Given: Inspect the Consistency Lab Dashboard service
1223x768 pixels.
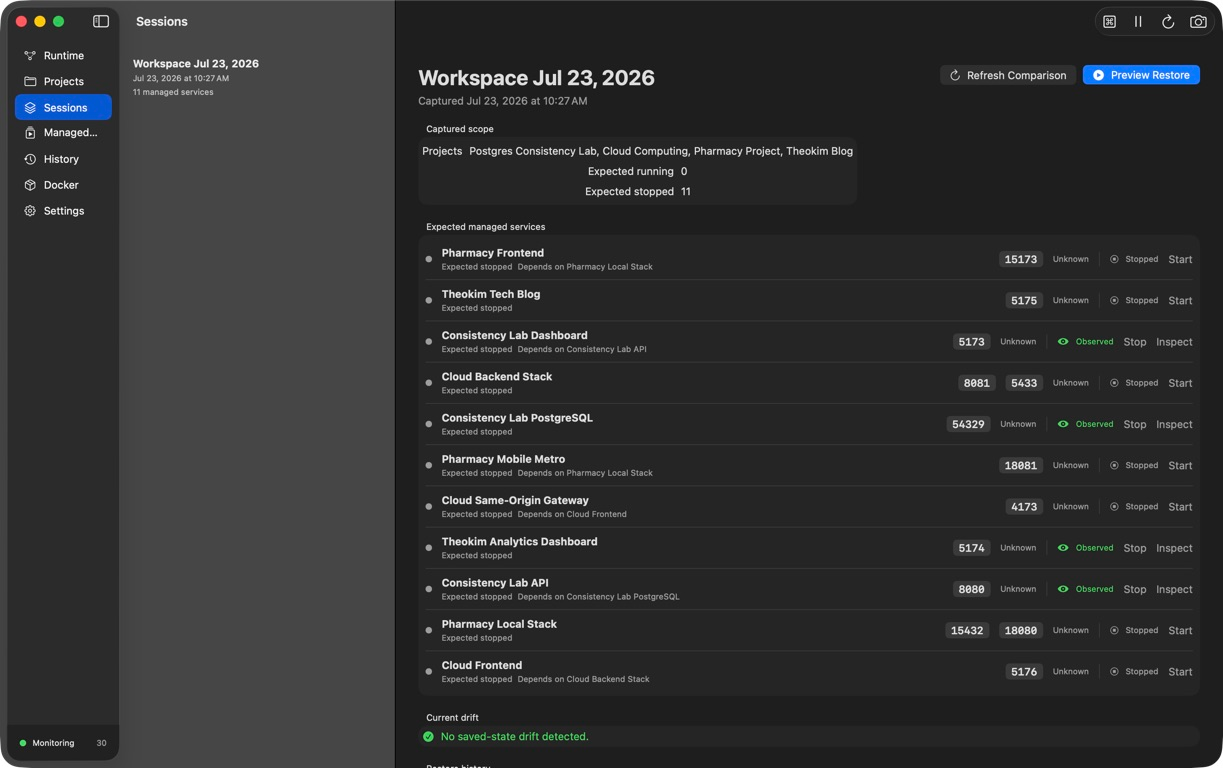Looking at the screenshot, I should 1174,342.
